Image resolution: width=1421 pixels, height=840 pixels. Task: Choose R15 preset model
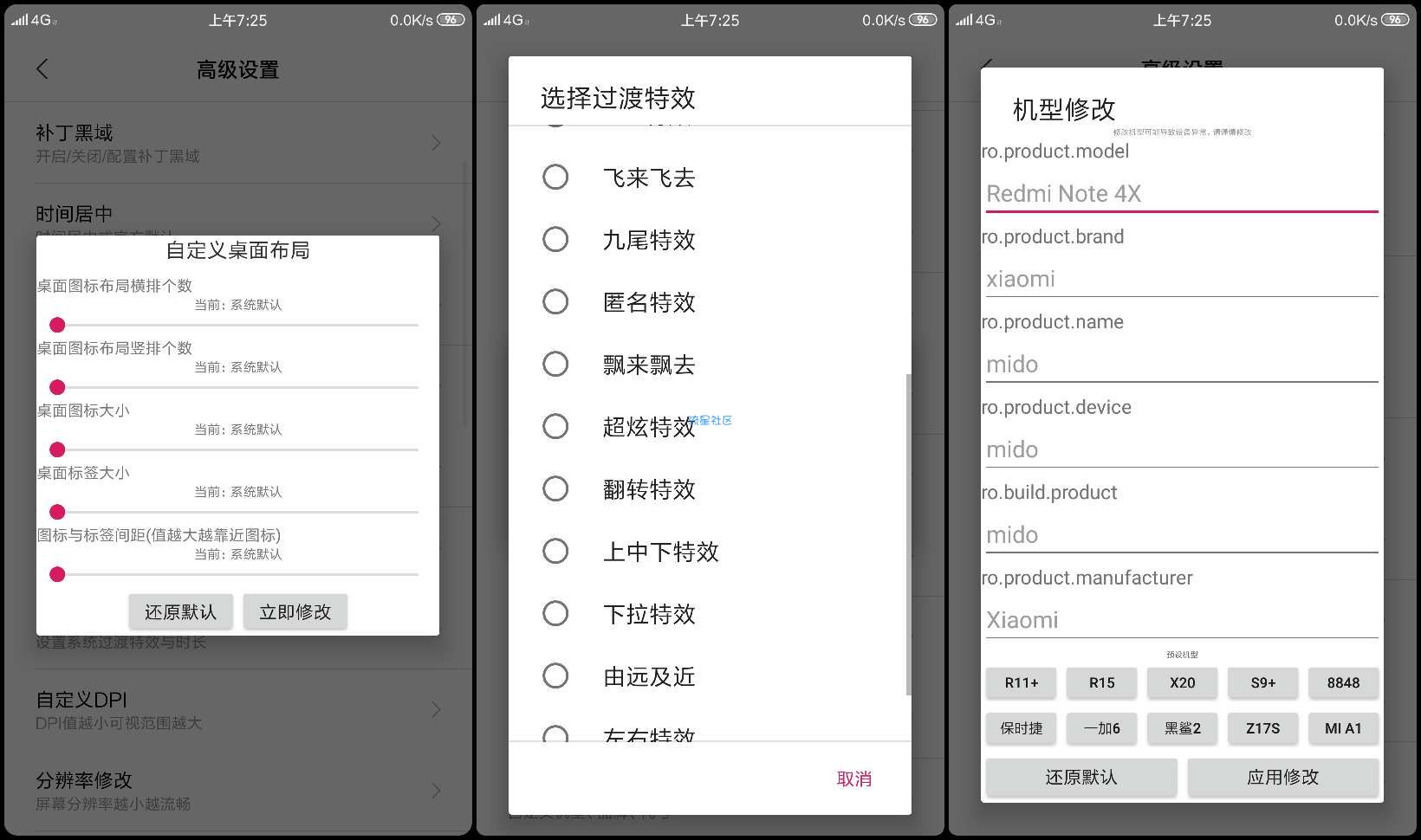click(1102, 682)
